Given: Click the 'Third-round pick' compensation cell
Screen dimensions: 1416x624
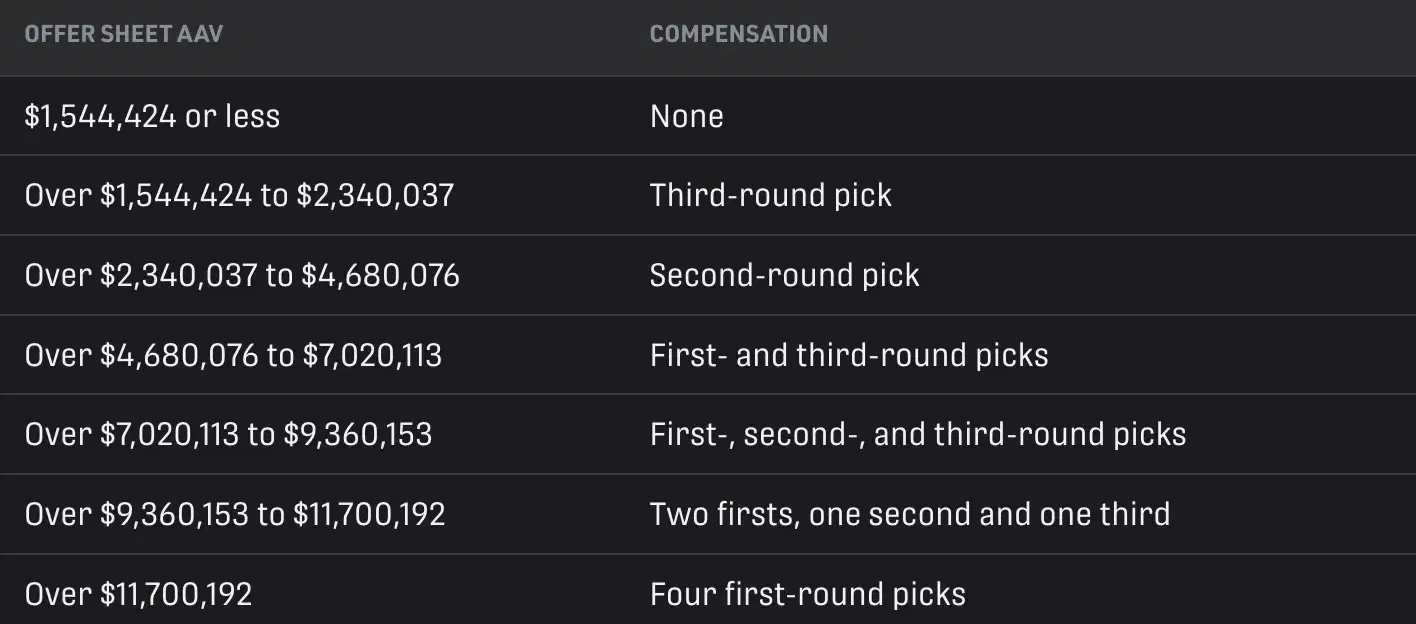Looking at the screenshot, I should click(x=770, y=195).
